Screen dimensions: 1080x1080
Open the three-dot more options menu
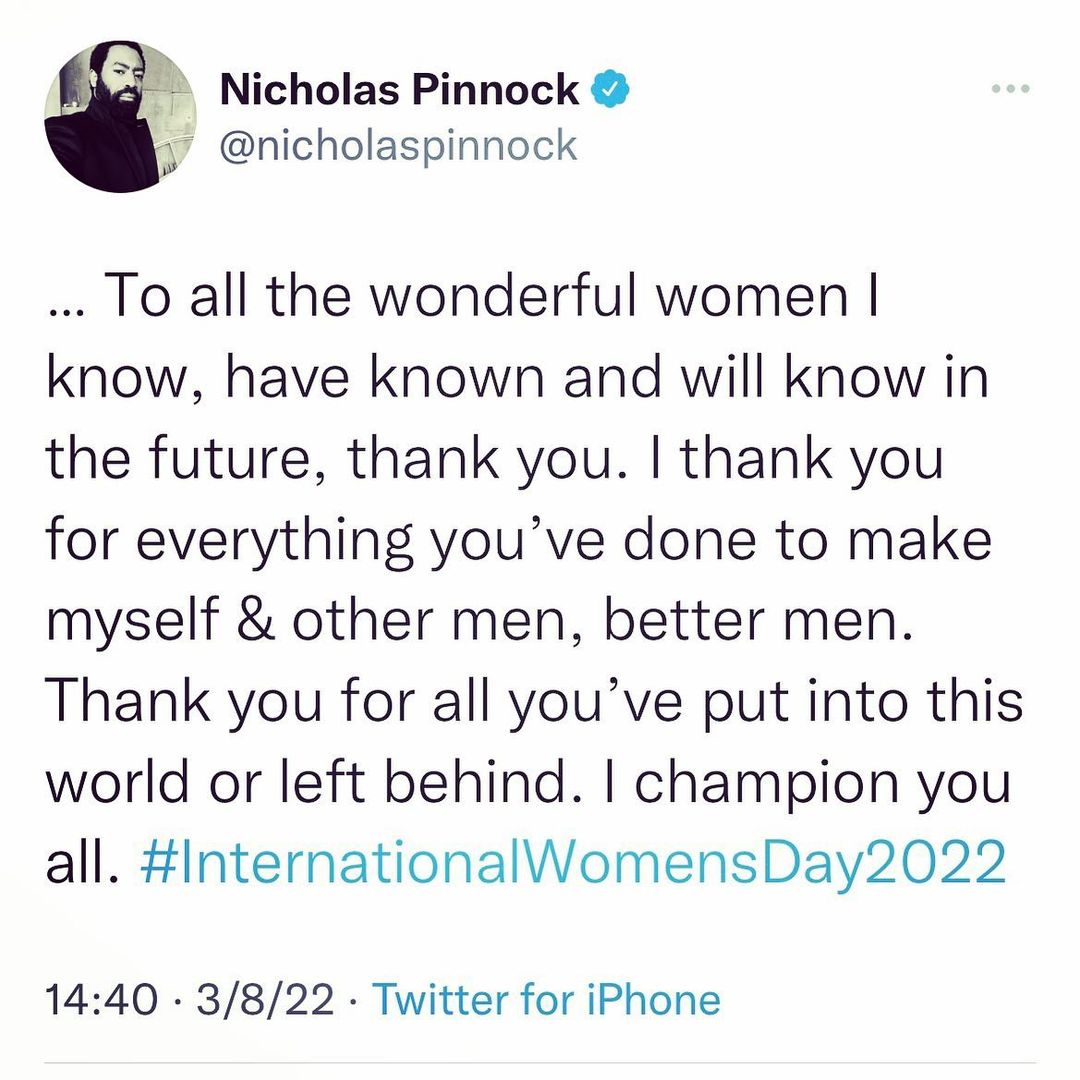point(1009,89)
